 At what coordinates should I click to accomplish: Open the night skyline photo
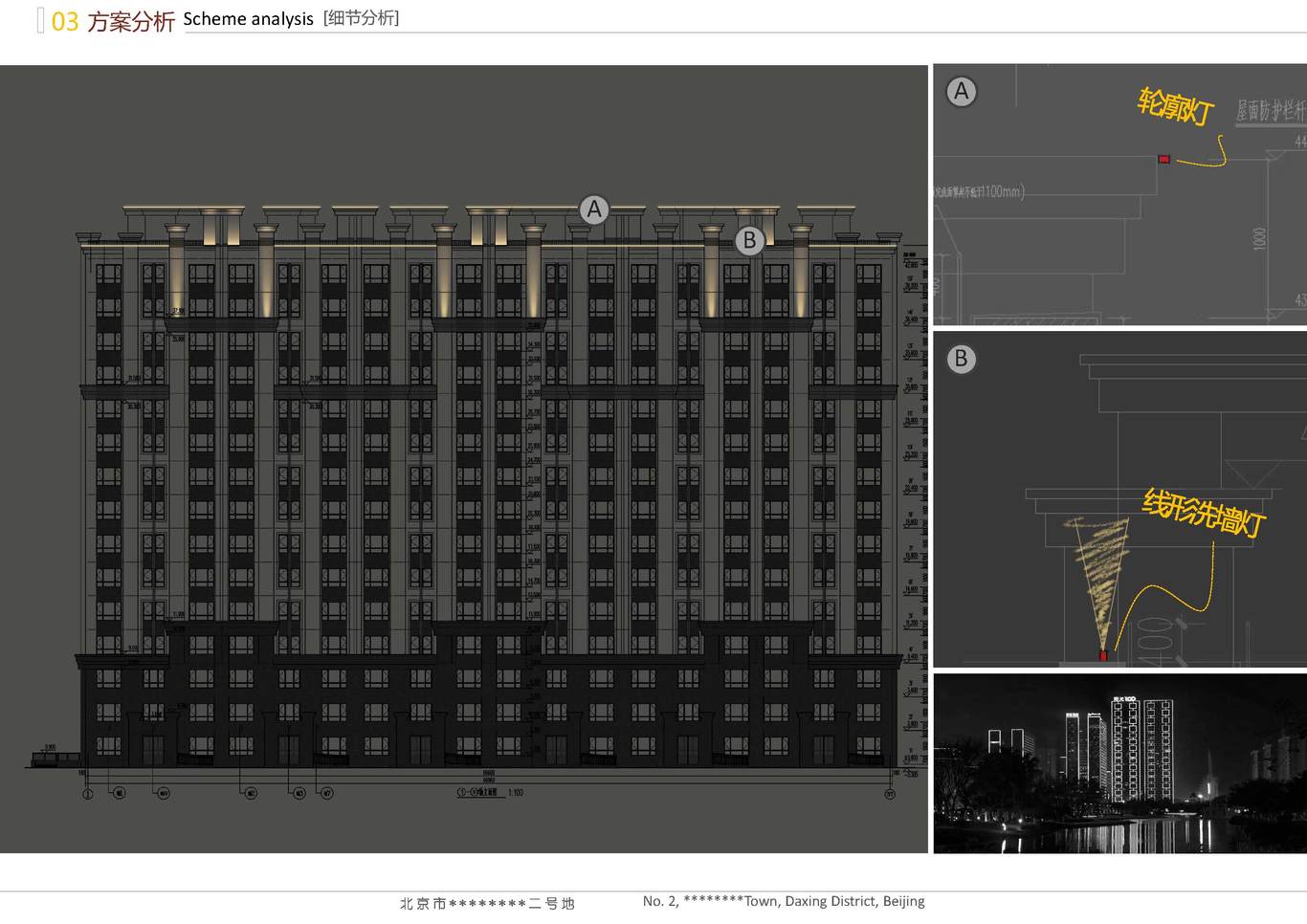(1120, 763)
